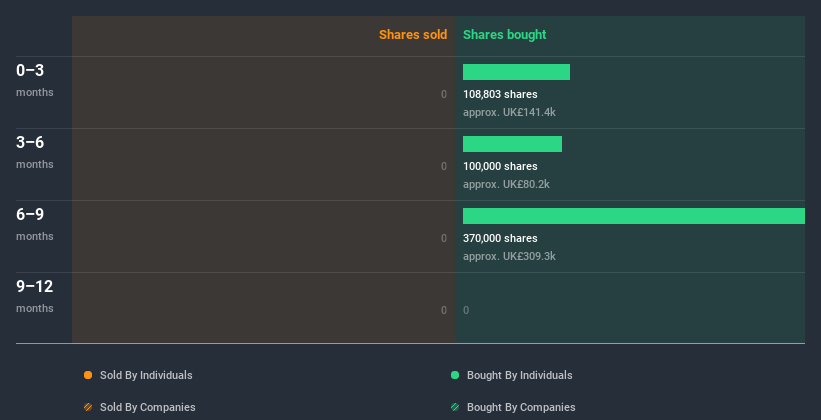Click the shares sold zero for 6–9 months
The height and width of the screenshot is (420, 821).
click(444, 238)
